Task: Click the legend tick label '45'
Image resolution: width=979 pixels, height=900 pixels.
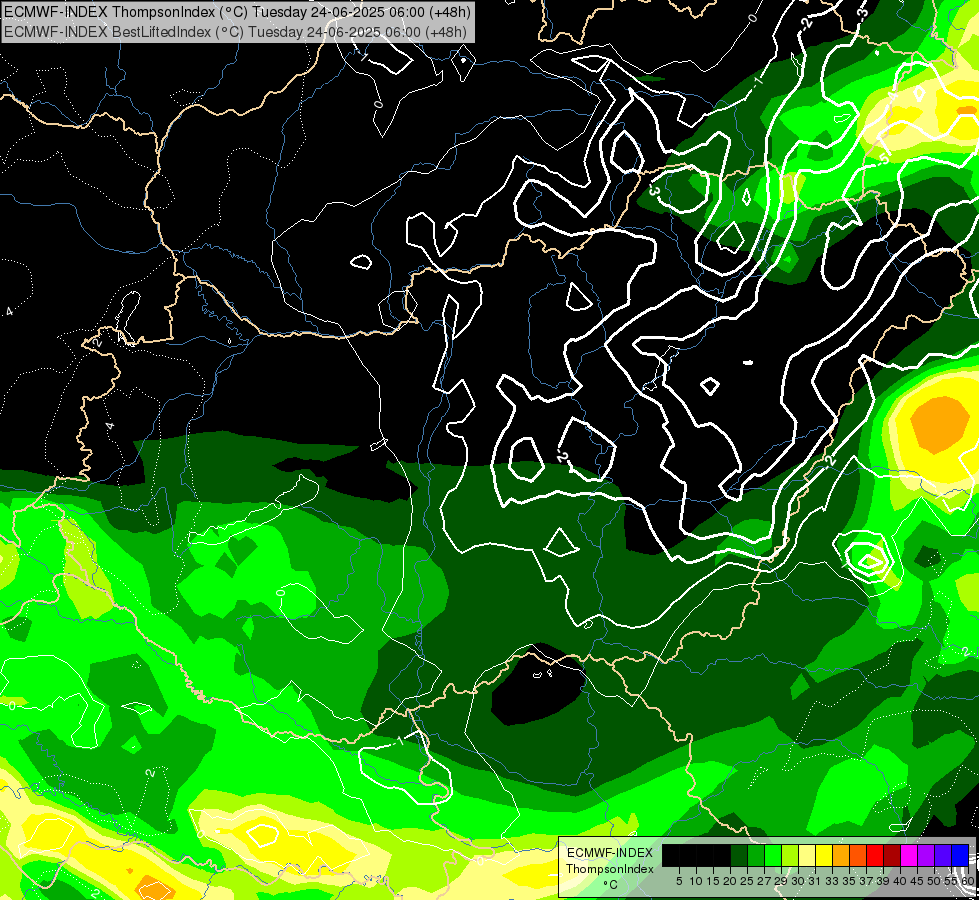Action: pyautogui.click(x=917, y=881)
